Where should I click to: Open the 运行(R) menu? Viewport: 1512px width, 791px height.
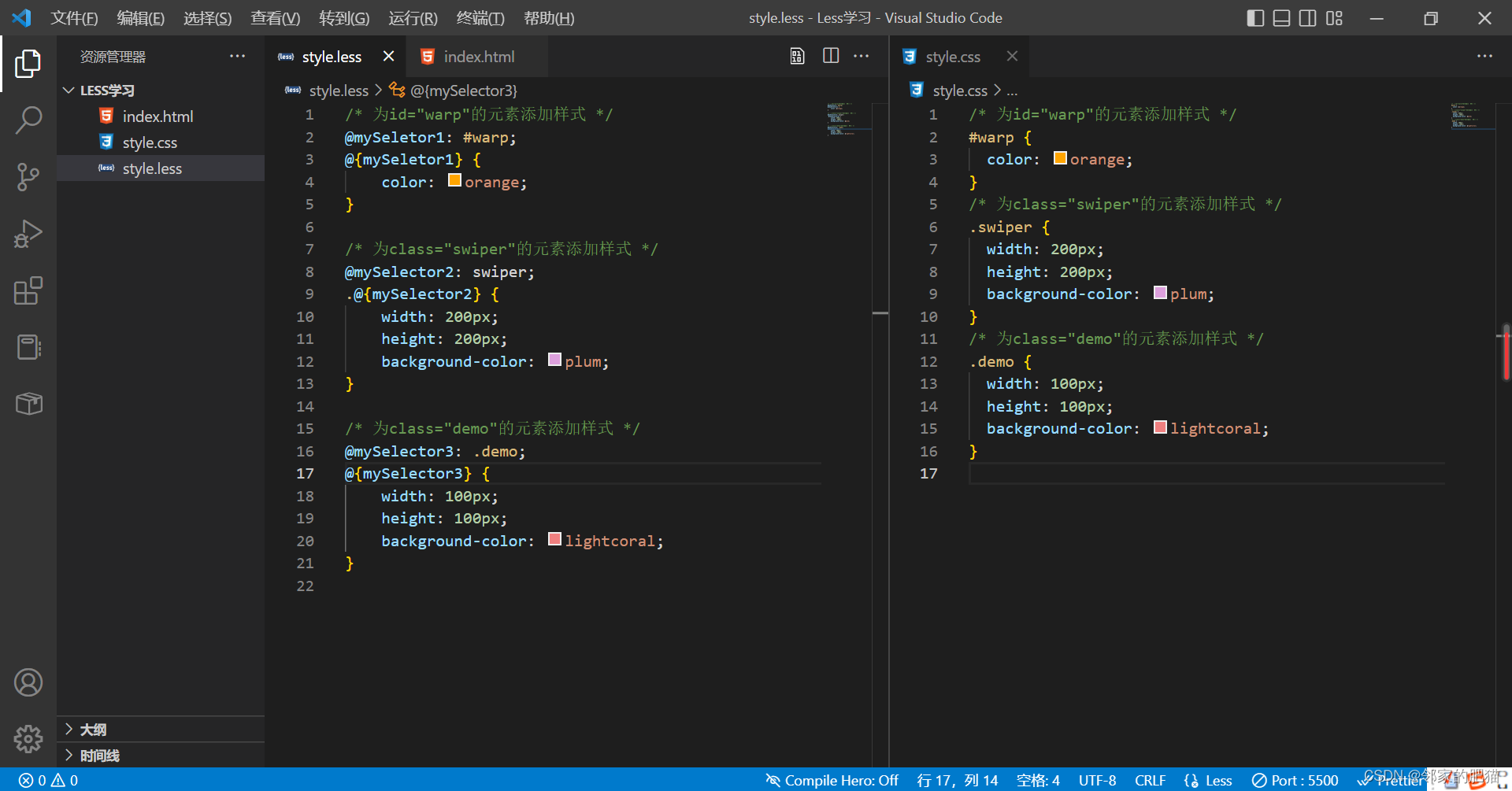tap(412, 18)
